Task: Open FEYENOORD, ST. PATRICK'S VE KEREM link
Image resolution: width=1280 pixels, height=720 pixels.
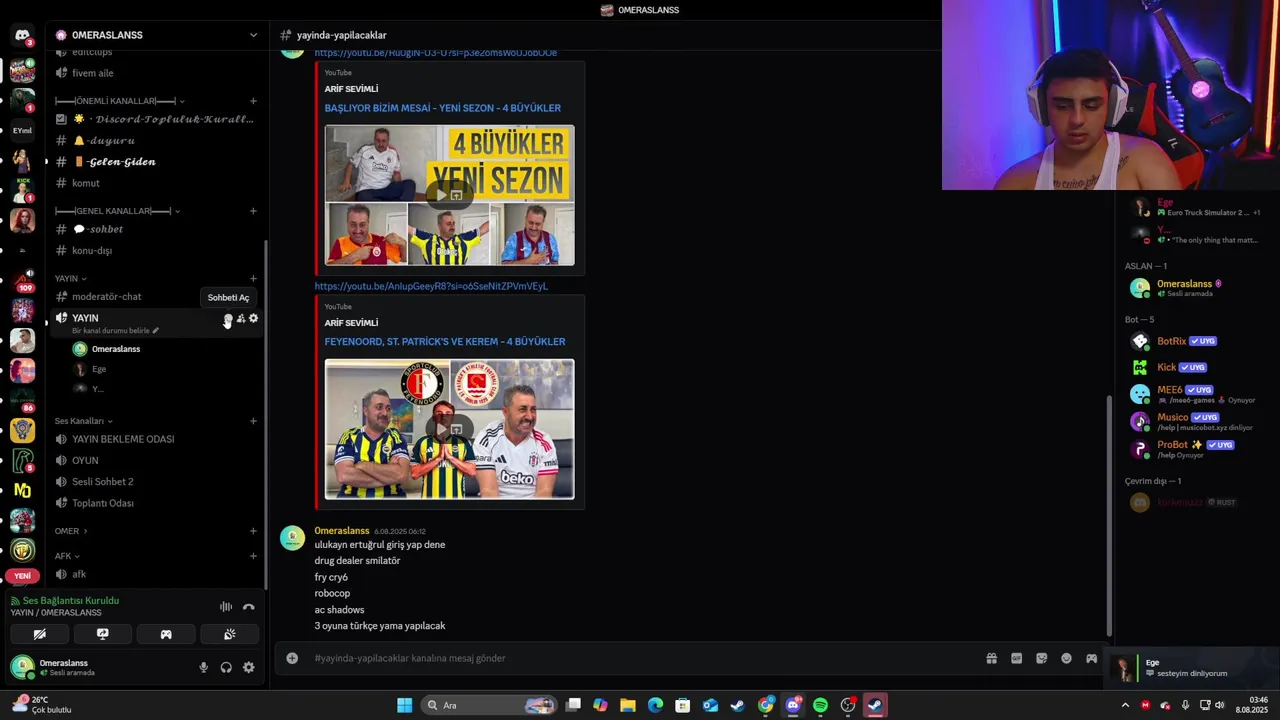Action: (444, 342)
